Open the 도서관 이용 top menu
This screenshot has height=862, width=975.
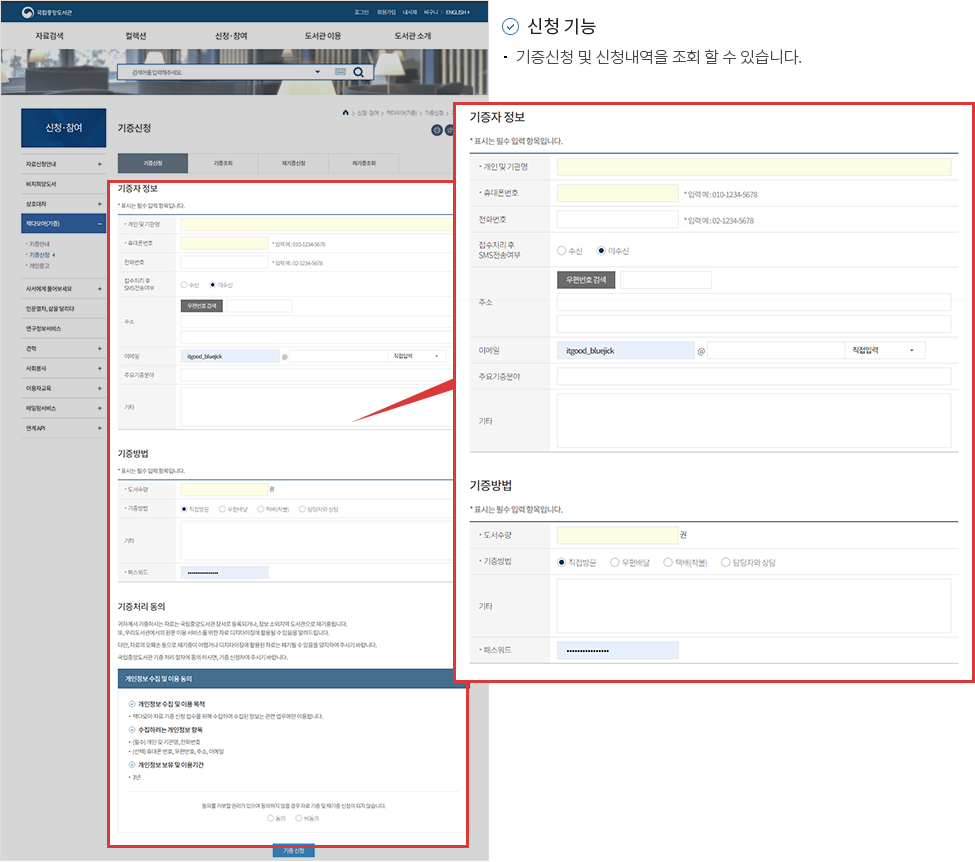322,36
